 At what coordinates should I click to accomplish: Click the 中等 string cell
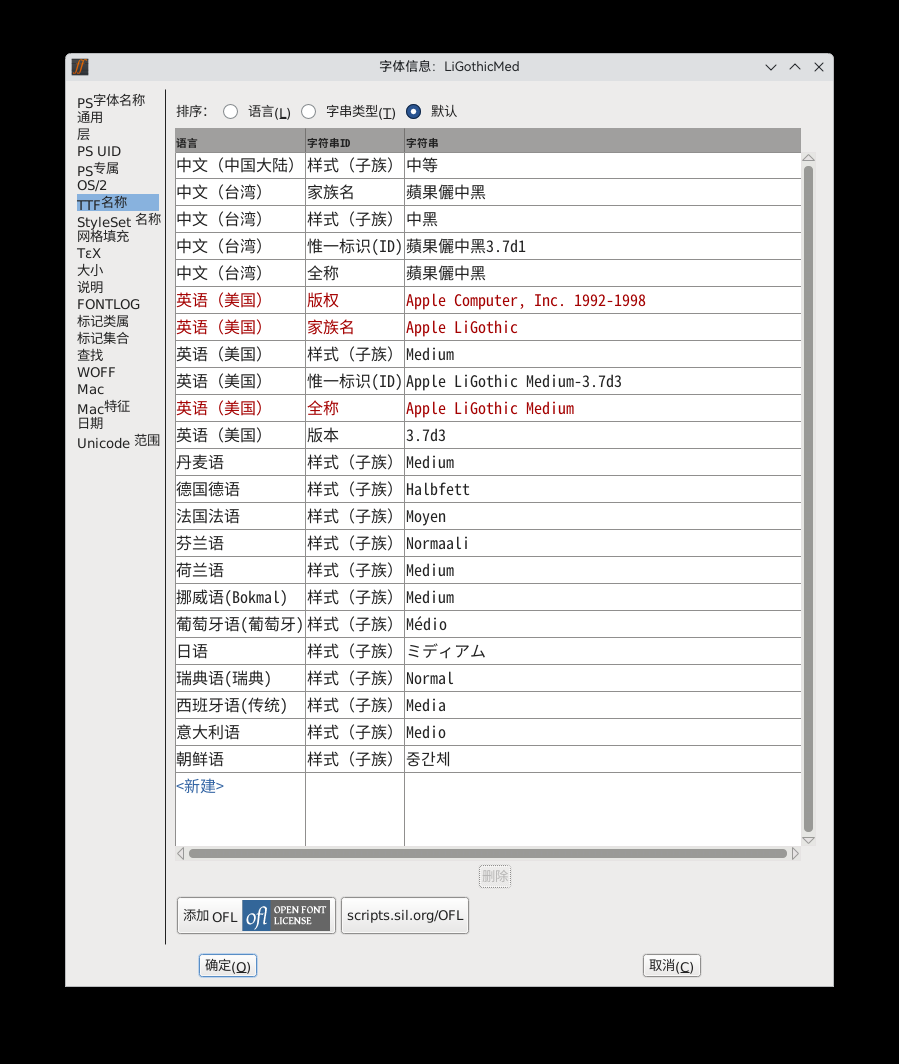click(602, 166)
